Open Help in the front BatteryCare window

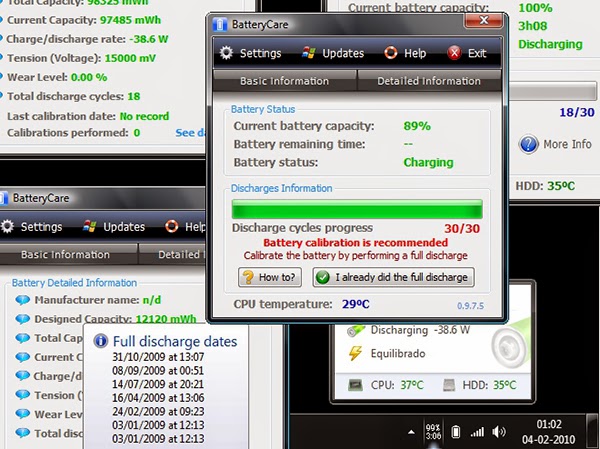click(405, 53)
